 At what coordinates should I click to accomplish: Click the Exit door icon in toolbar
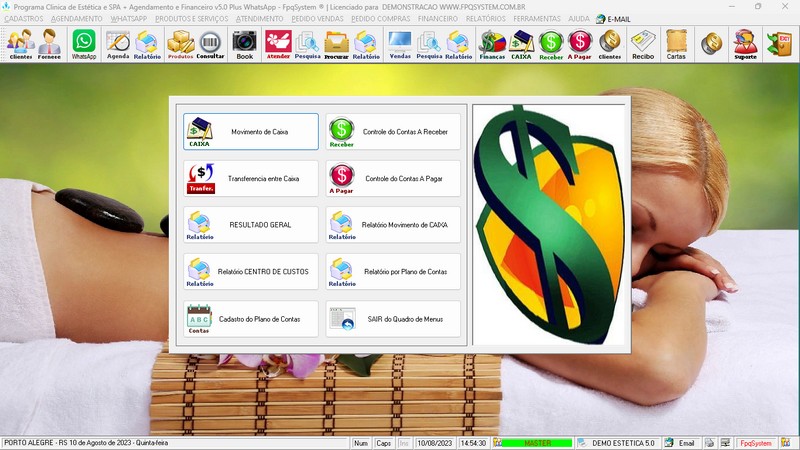[780, 44]
